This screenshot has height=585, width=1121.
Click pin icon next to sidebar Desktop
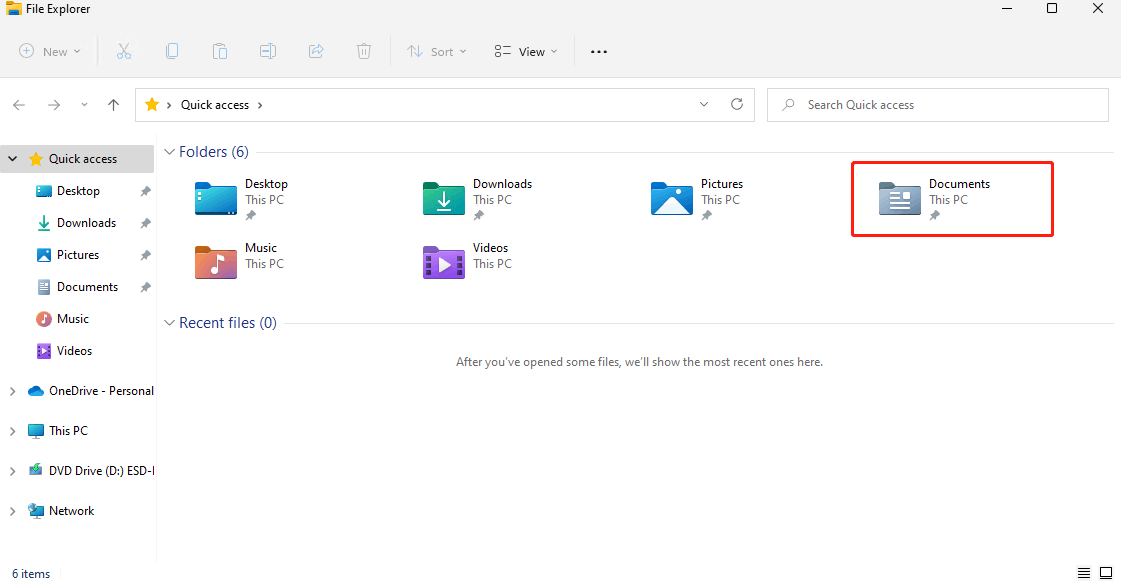click(x=146, y=191)
